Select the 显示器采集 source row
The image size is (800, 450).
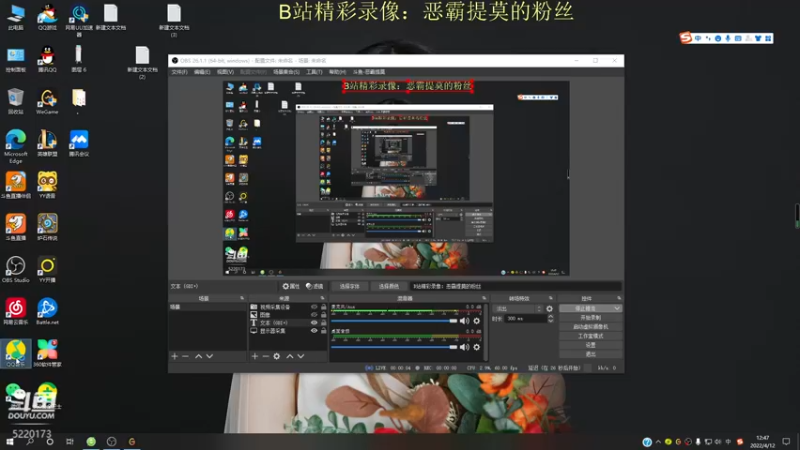[288, 331]
